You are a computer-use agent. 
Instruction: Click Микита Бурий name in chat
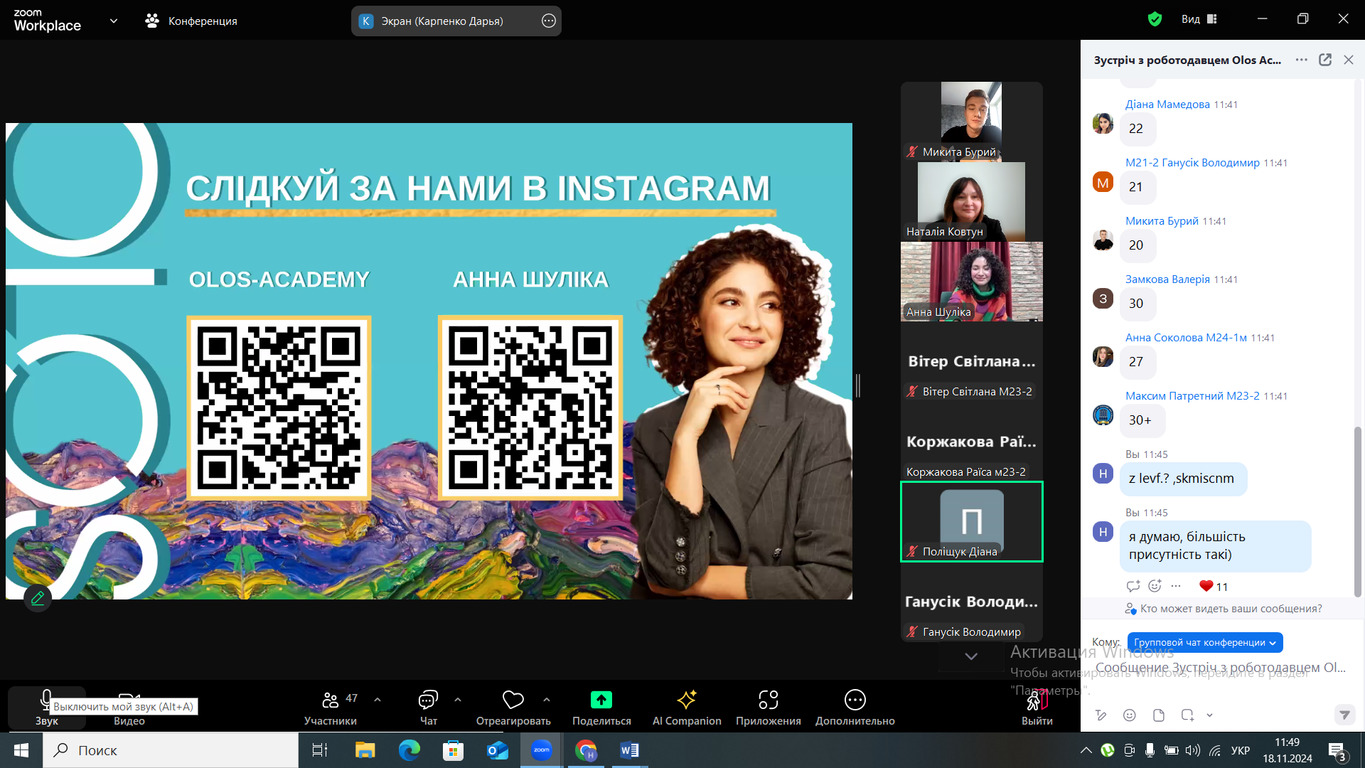[x=1161, y=221]
